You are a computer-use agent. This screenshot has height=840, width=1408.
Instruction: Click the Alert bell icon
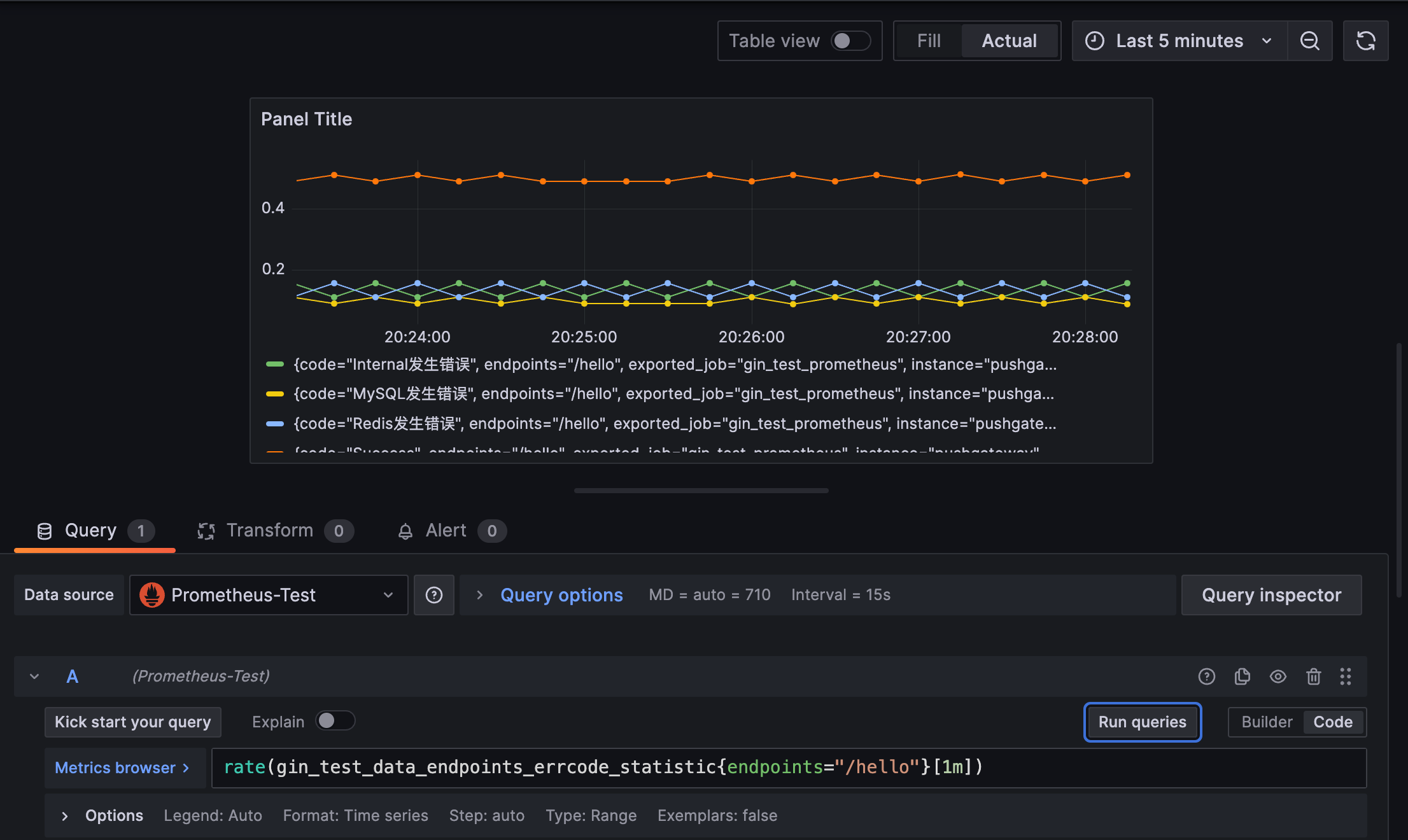tap(405, 531)
